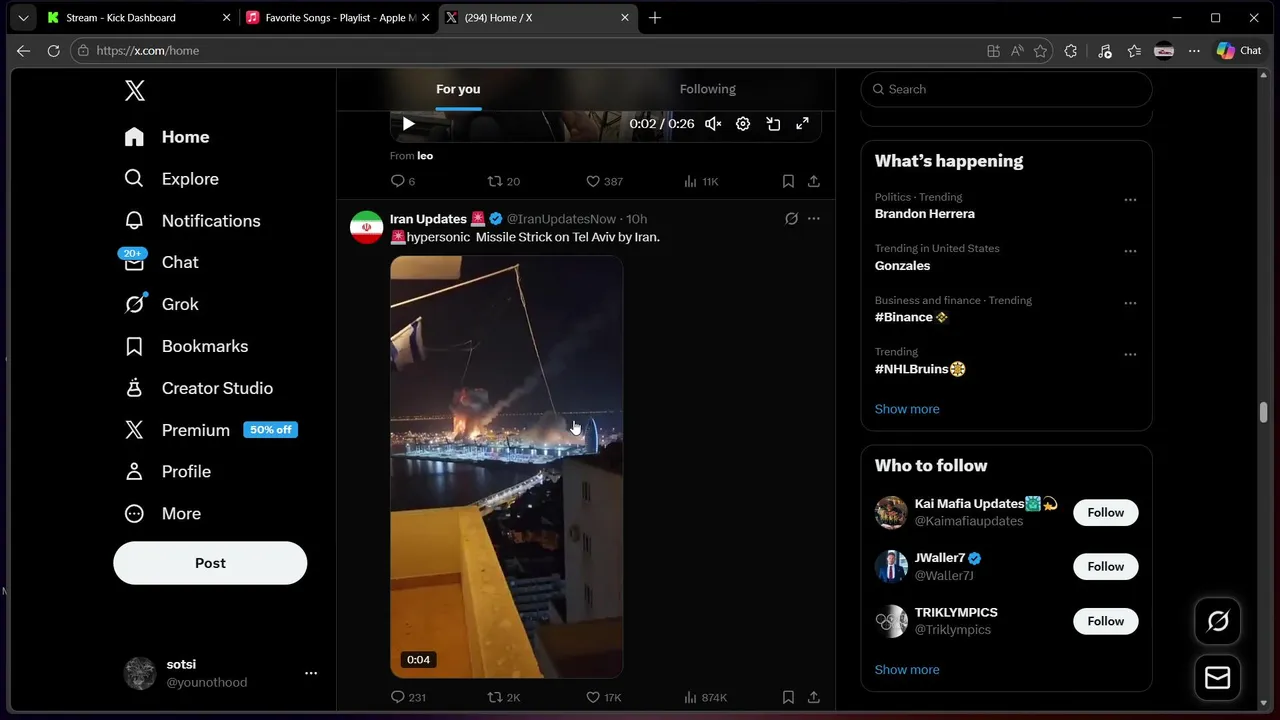Open a new browser tab

pos(655,18)
